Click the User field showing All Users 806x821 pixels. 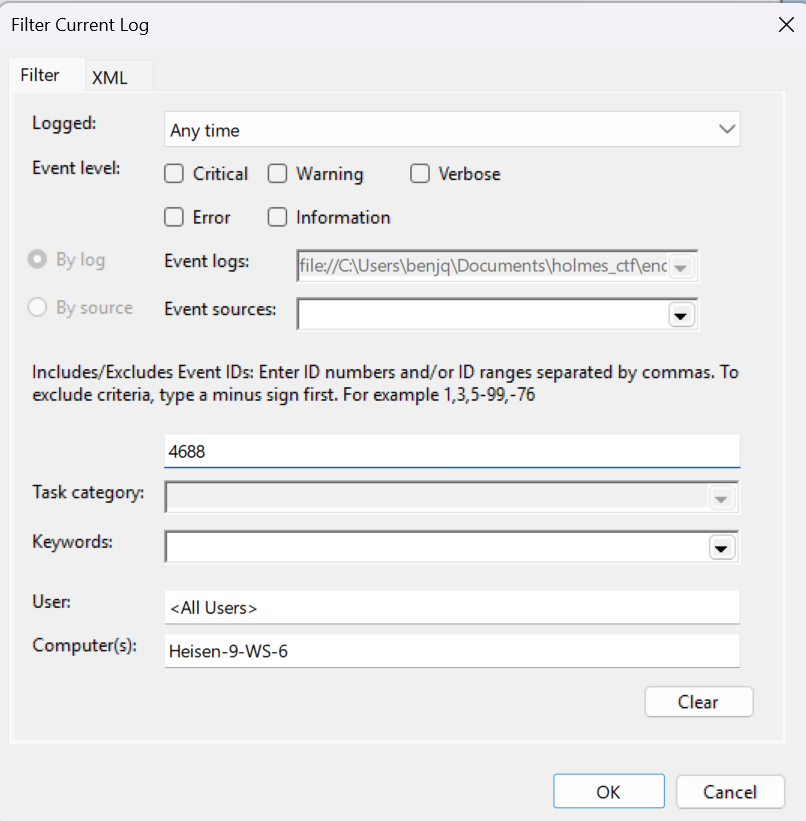click(451, 607)
